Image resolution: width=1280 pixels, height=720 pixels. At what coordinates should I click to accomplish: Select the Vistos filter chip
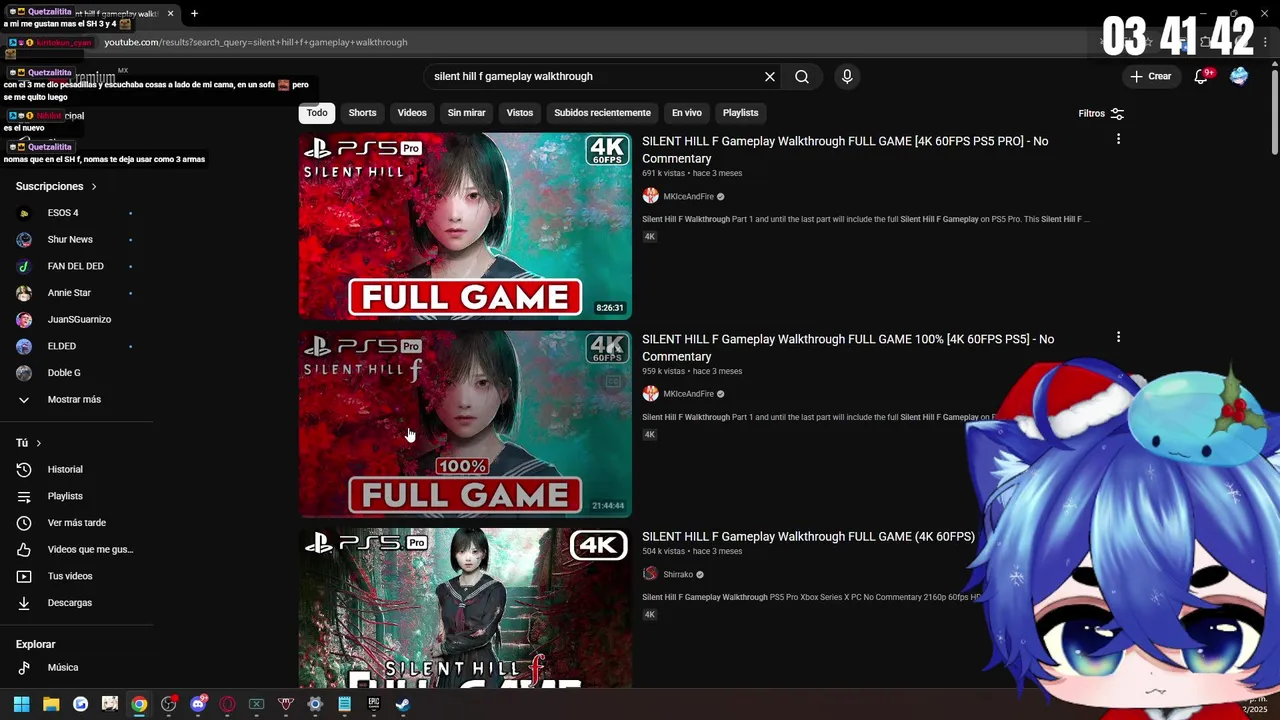pyautogui.click(x=520, y=113)
